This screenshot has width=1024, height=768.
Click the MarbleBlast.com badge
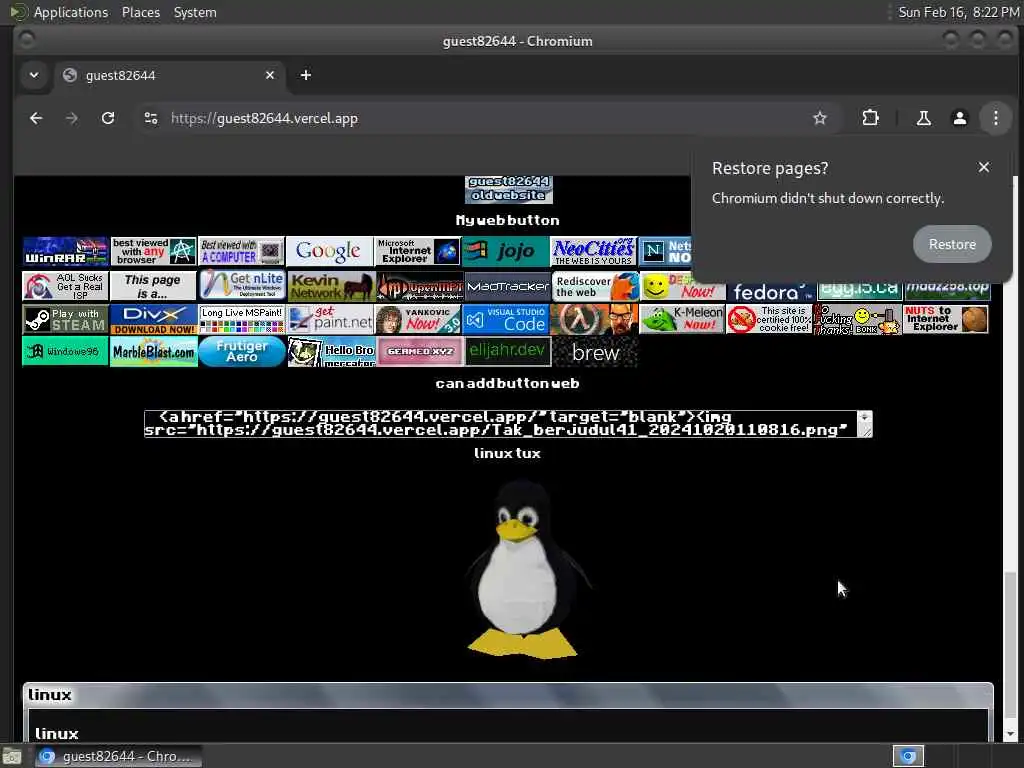tap(153, 351)
